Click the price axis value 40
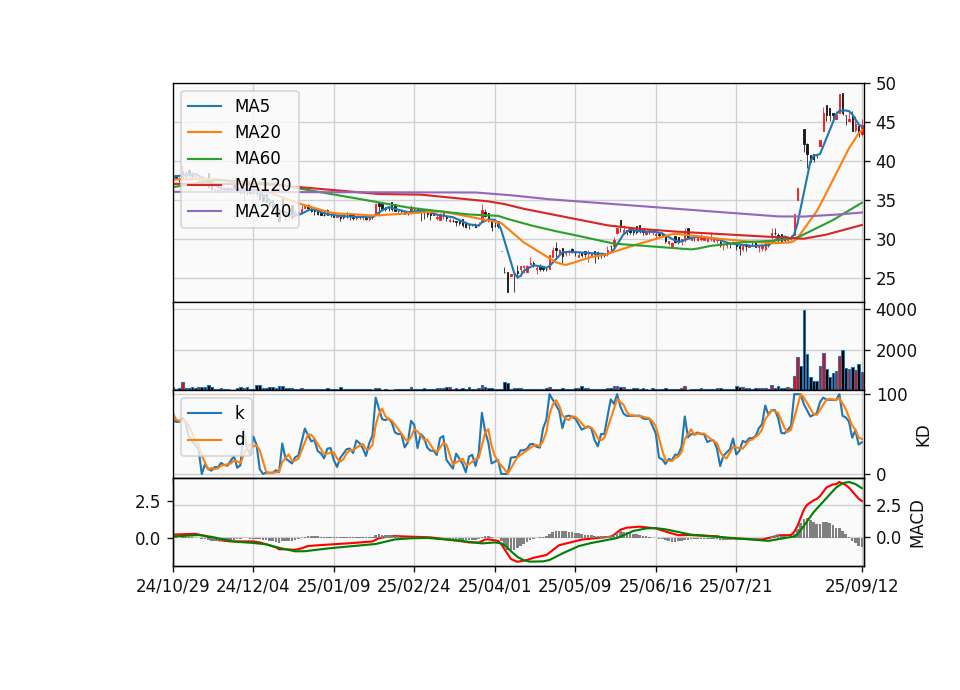 pos(886,162)
